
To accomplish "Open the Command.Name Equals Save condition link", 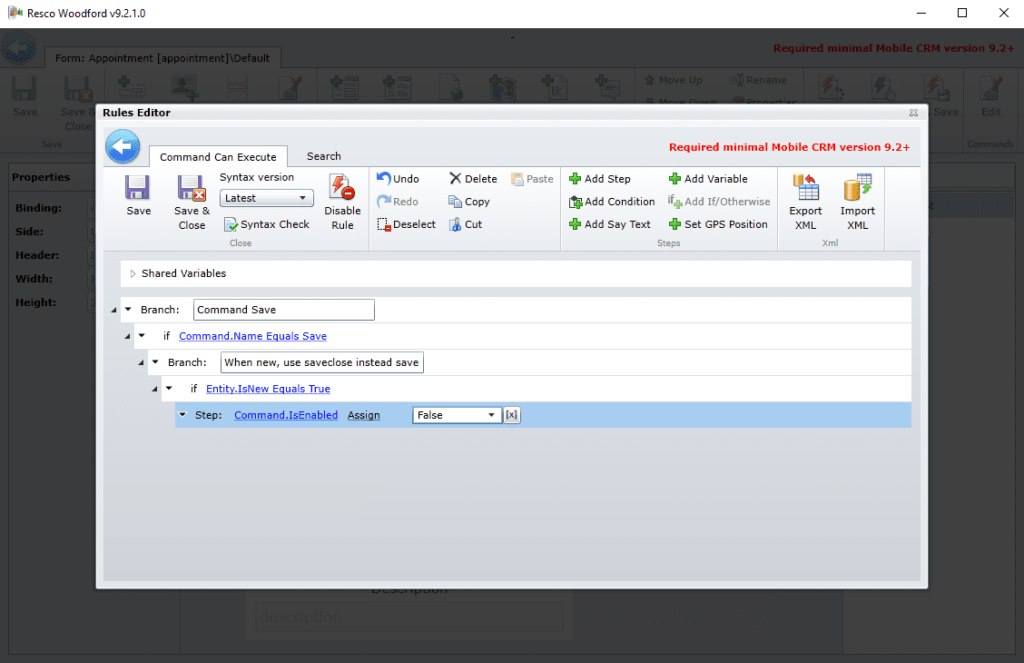I will 252,336.
